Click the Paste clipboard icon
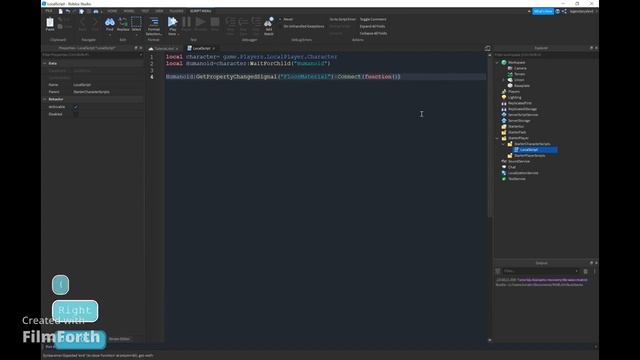Viewport: 640px width, 360px height. (x=50, y=22)
